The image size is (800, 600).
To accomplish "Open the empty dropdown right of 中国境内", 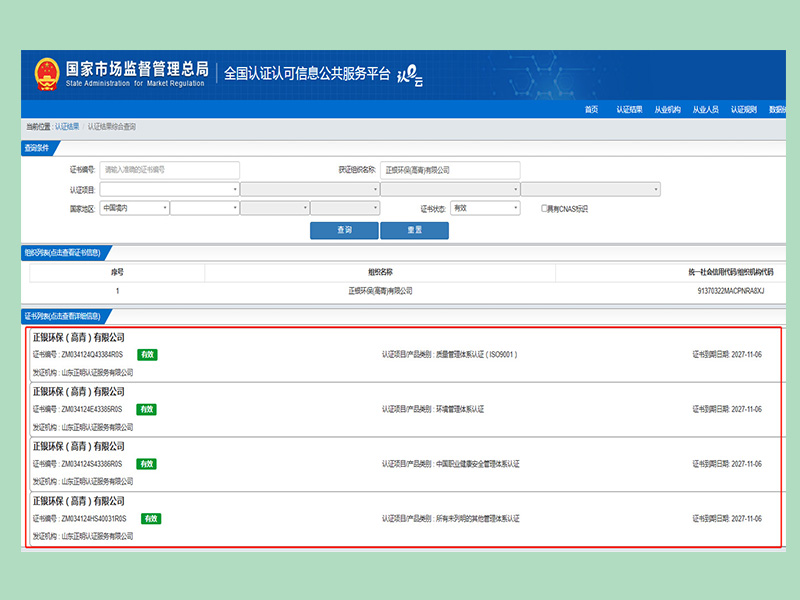I will pos(205,208).
